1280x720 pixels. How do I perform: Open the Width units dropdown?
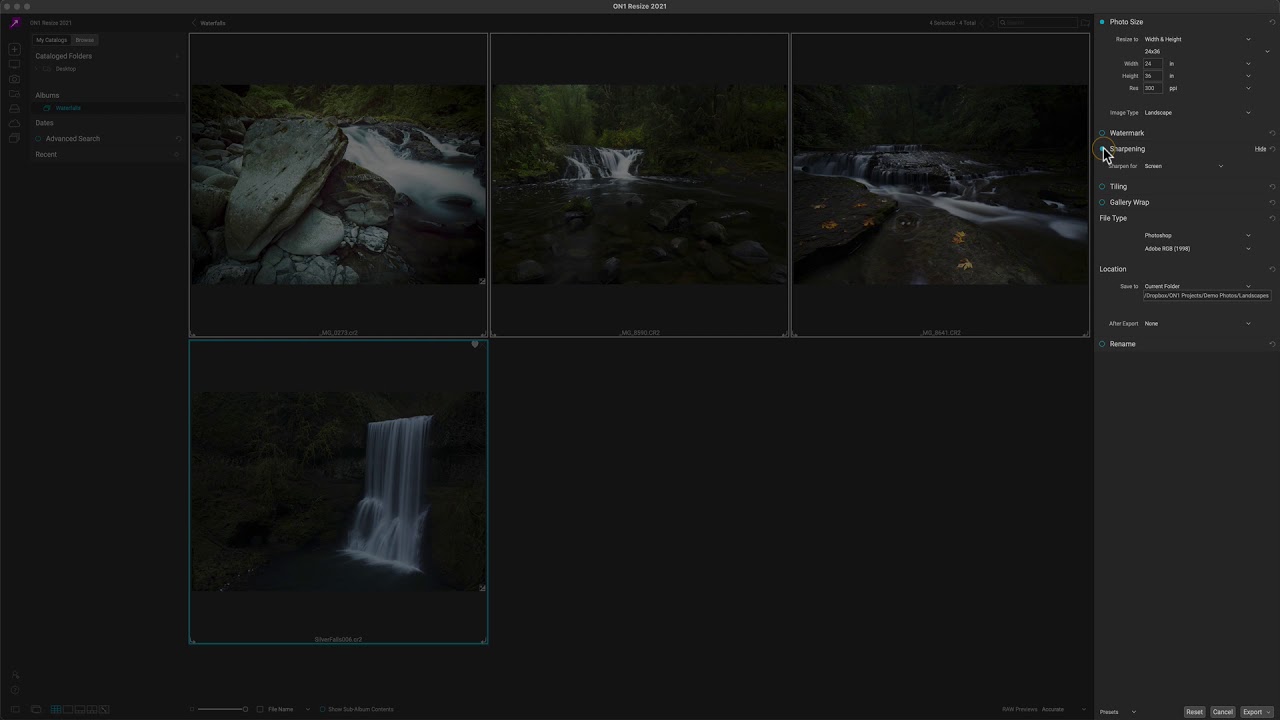click(x=1210, y=64)
